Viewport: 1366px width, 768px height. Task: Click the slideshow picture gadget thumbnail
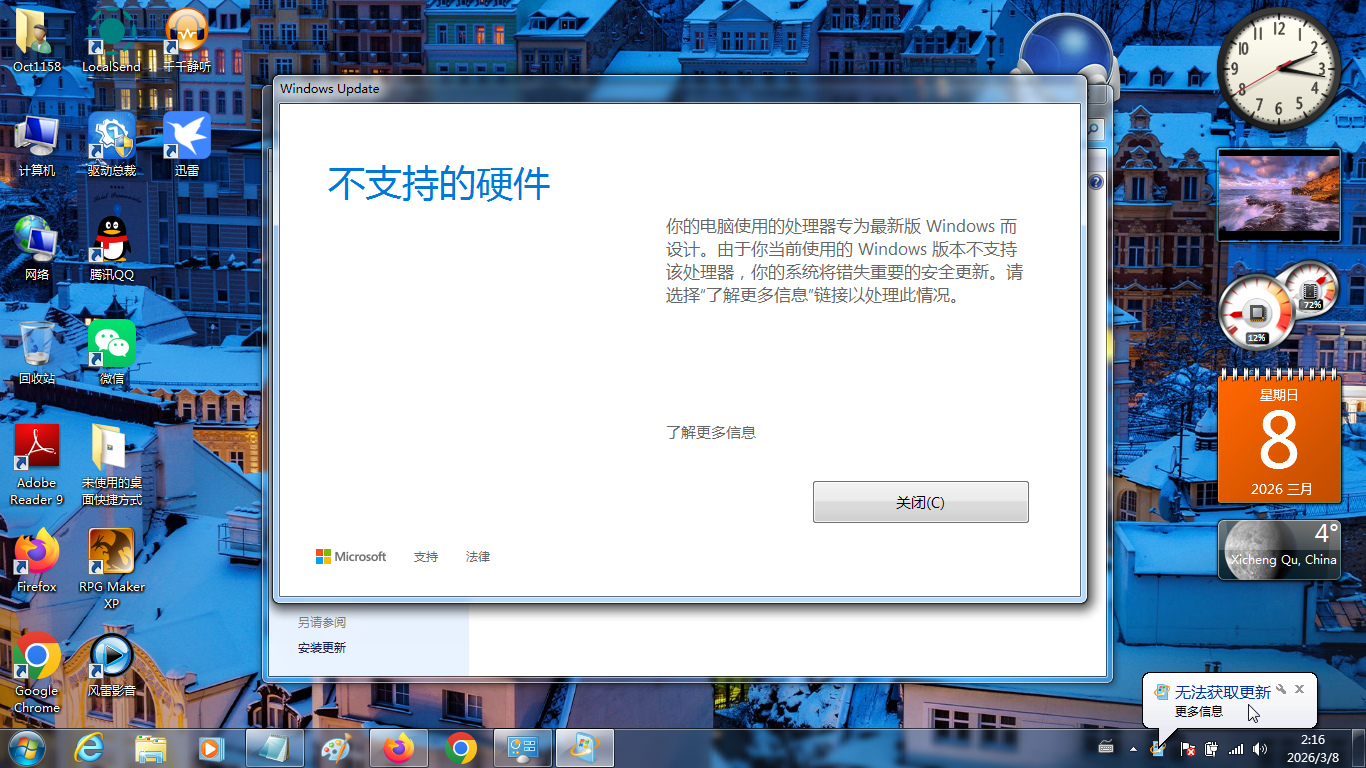[1278, 194]
